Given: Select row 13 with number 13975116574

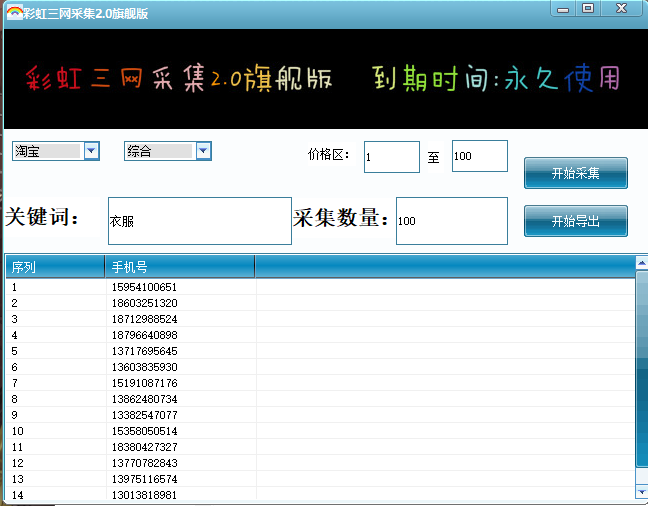Looking at the screenshot, I should [144, 479].
